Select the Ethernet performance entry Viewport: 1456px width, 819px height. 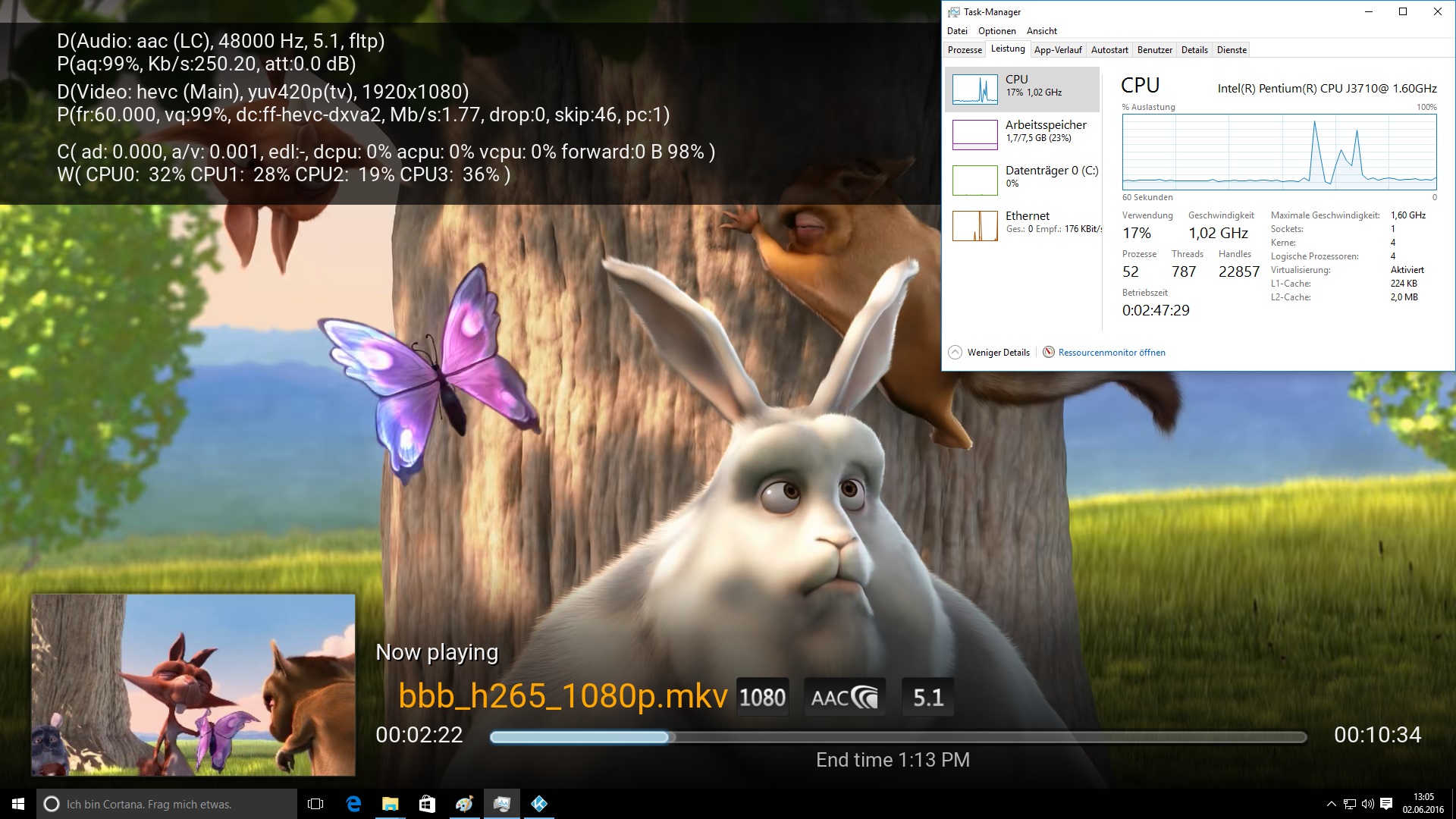[1022, 226]
